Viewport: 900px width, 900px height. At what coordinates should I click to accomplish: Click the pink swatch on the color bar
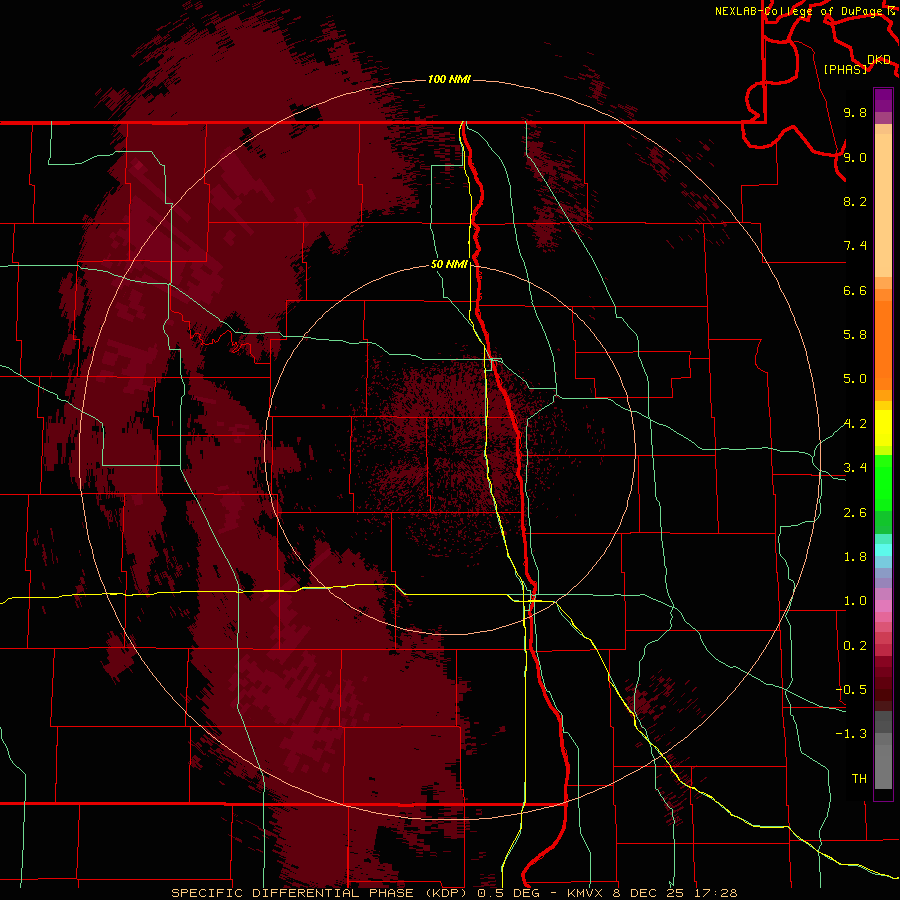click(x=883, y=606)
